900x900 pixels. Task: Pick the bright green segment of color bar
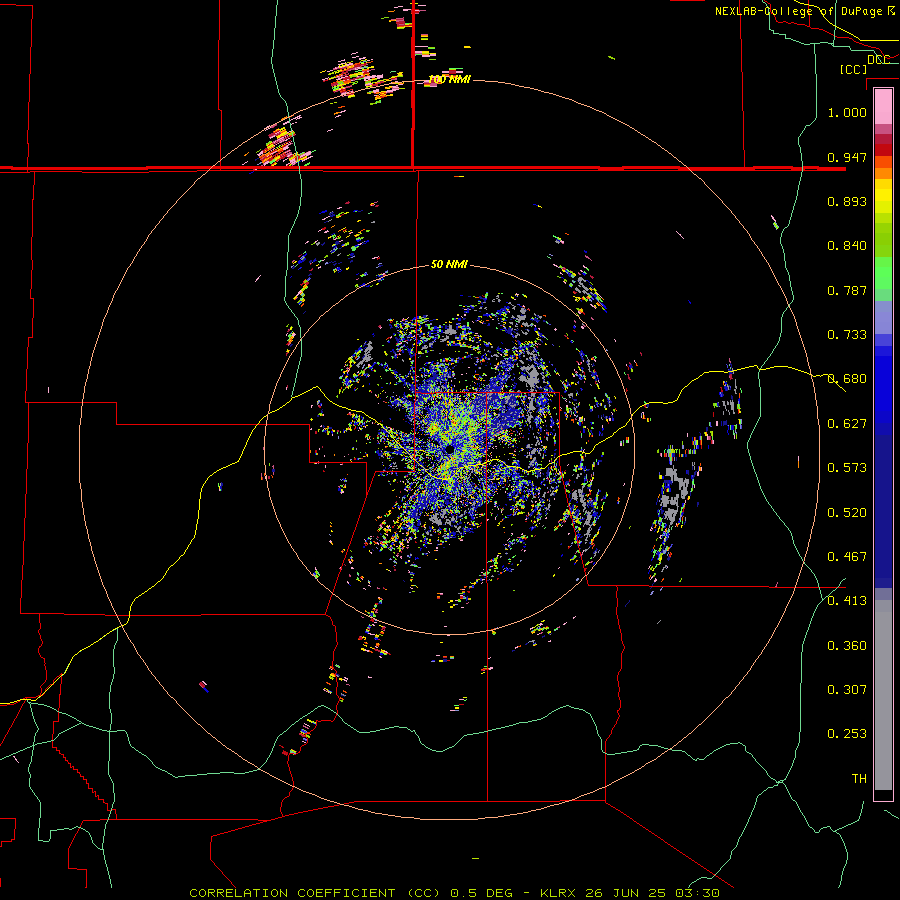click(x=883, y=273)
